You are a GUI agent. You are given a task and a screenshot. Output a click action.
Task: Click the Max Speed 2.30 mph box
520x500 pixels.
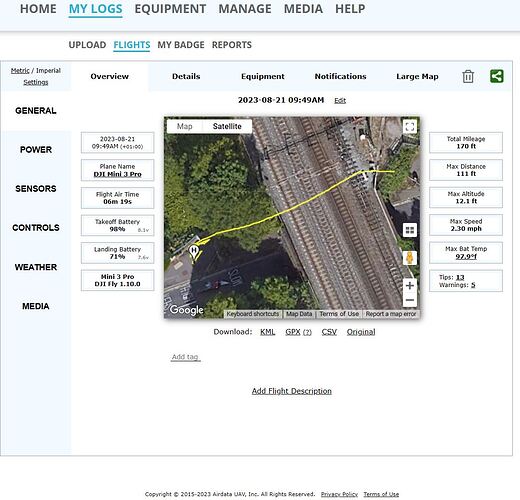pos(466,225)
